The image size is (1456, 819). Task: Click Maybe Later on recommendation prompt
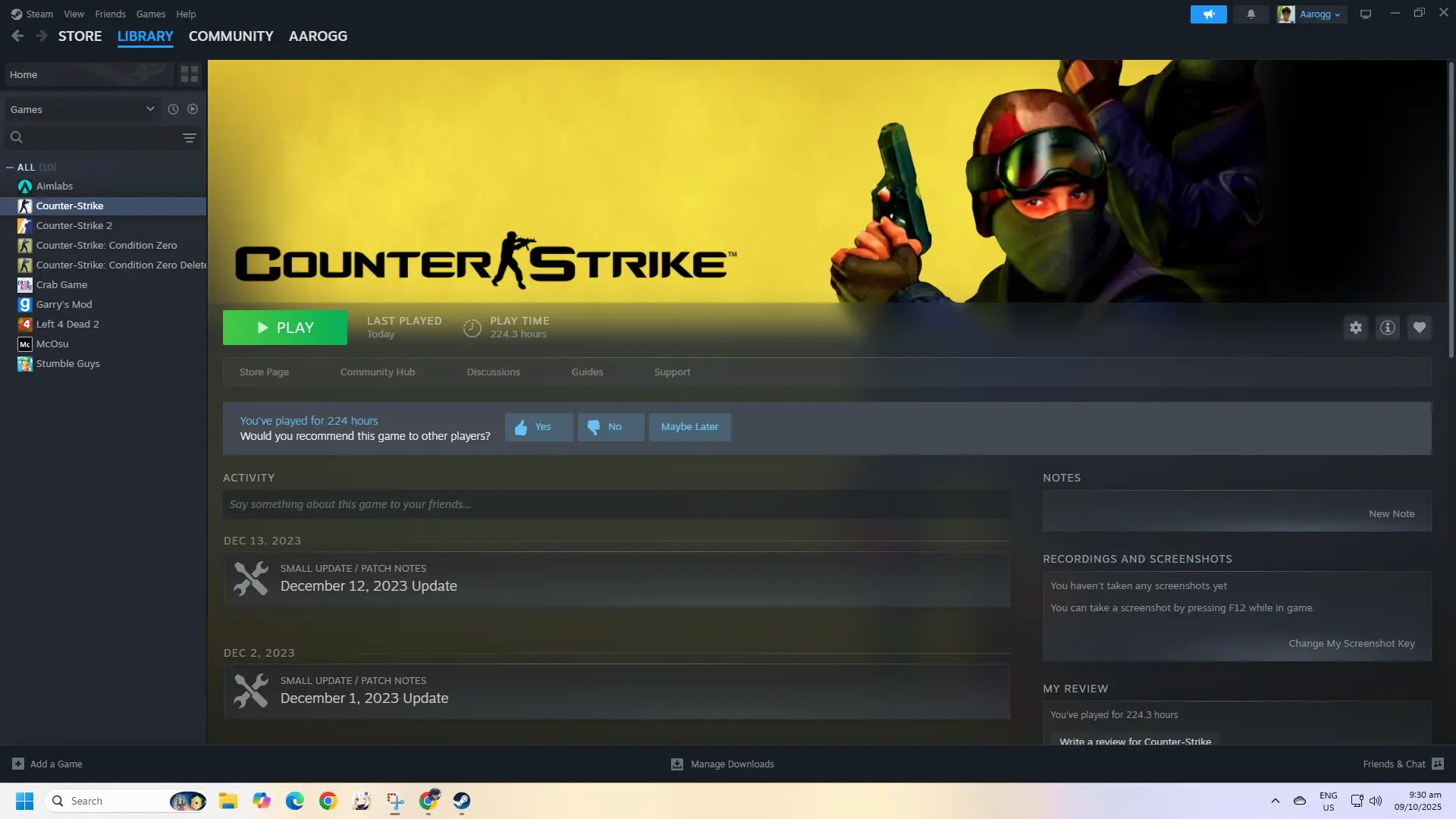pyautogui.click(x=689, y=427)
